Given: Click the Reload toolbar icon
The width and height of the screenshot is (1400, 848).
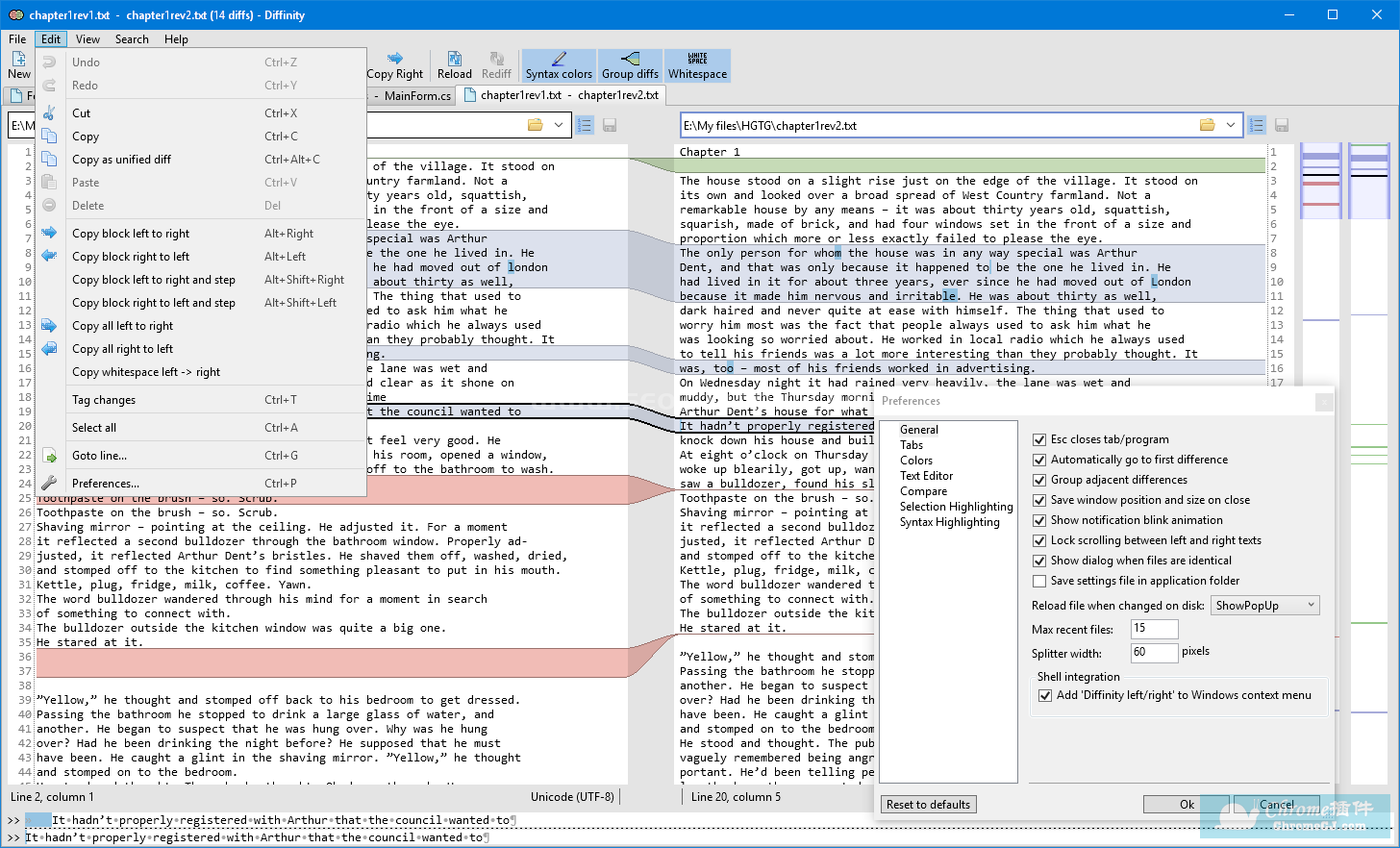Looking at the screenshot, I should point(454,65).
